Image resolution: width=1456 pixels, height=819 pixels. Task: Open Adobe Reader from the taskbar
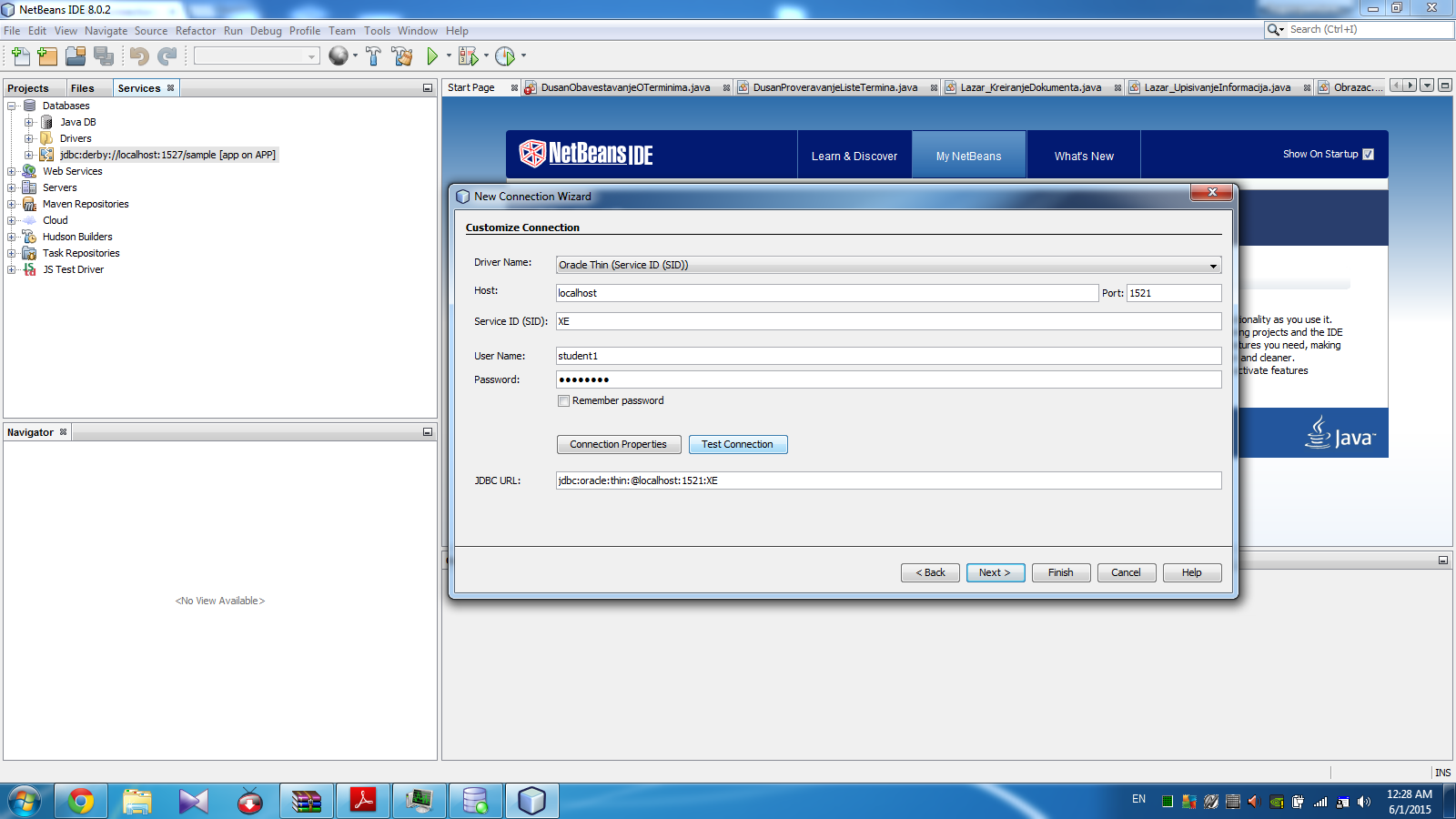pos(363,801)
